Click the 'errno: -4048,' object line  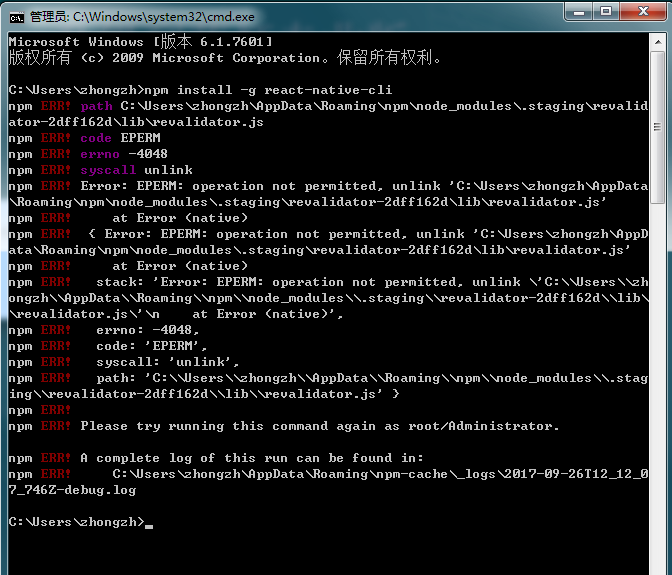[x=104, y=330]
